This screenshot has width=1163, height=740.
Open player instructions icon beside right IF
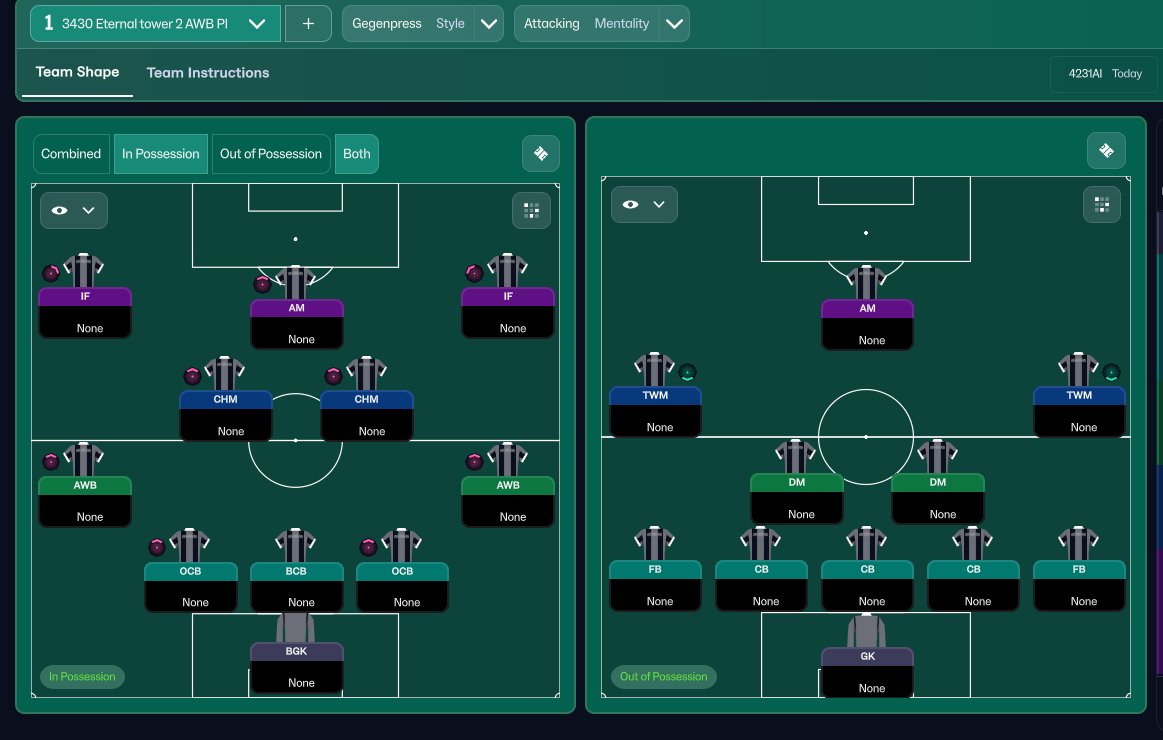coord(474,274)
